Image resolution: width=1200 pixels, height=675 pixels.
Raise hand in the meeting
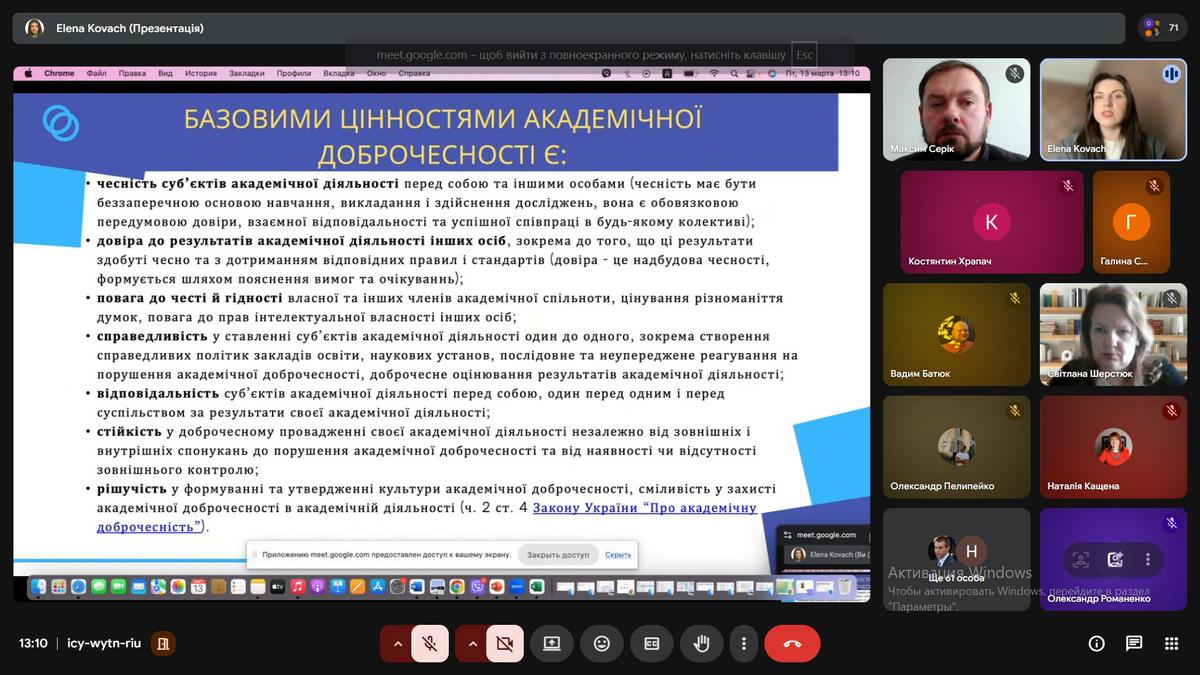click(702, 643)
